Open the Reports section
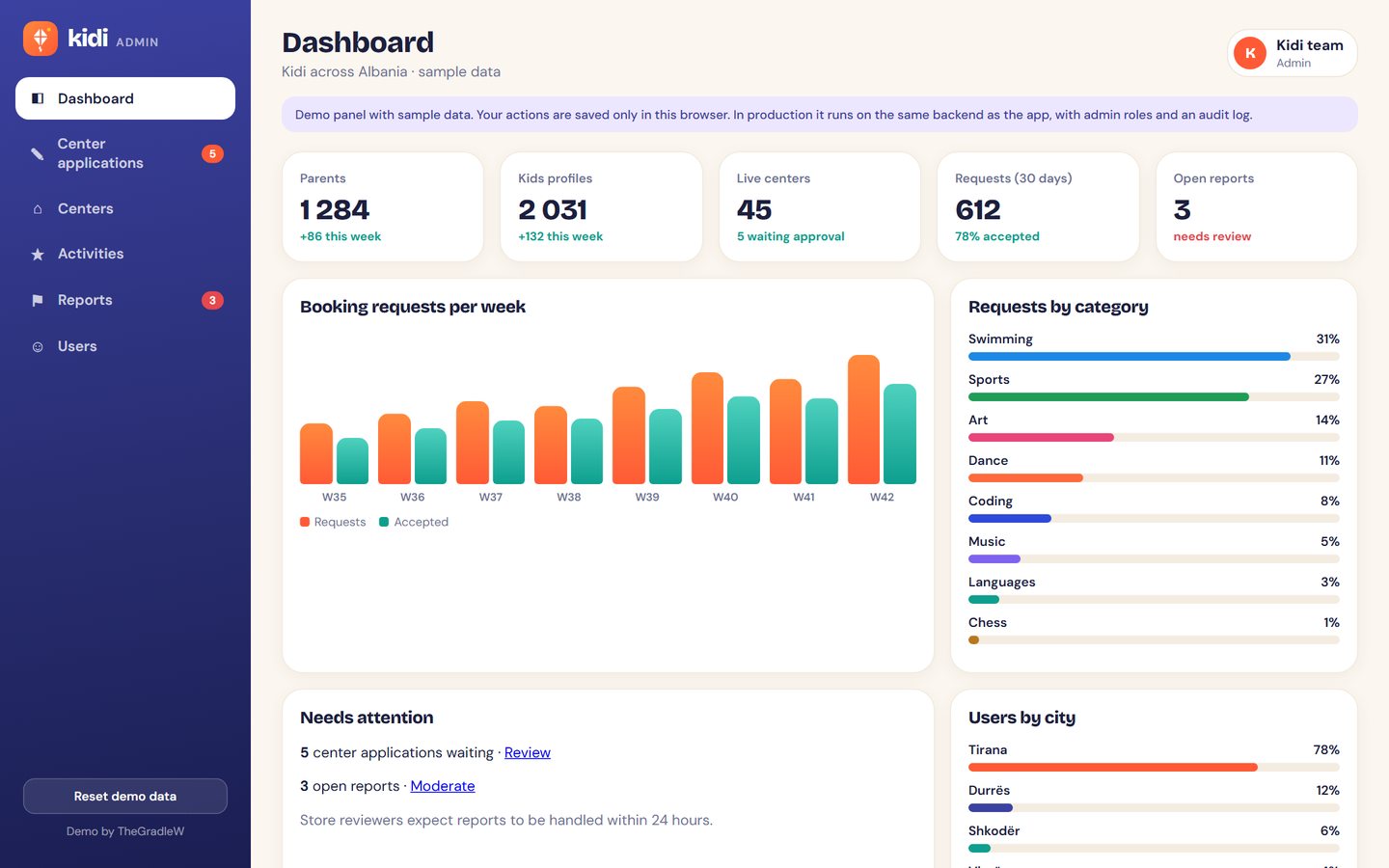This screenshot has height=868, width=1389. click(x=125, y=300)
